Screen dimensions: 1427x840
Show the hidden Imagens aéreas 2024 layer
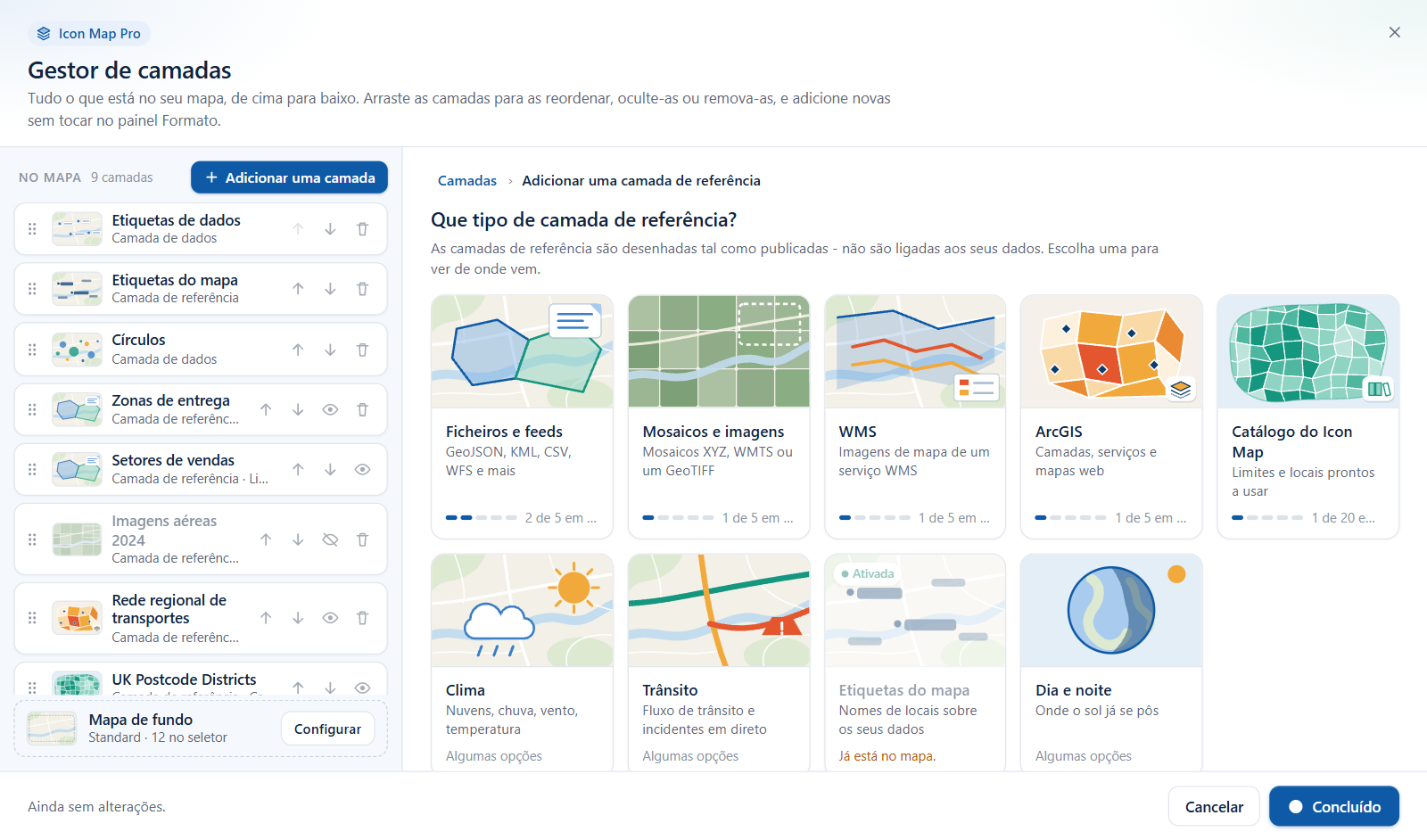[330, 539]
